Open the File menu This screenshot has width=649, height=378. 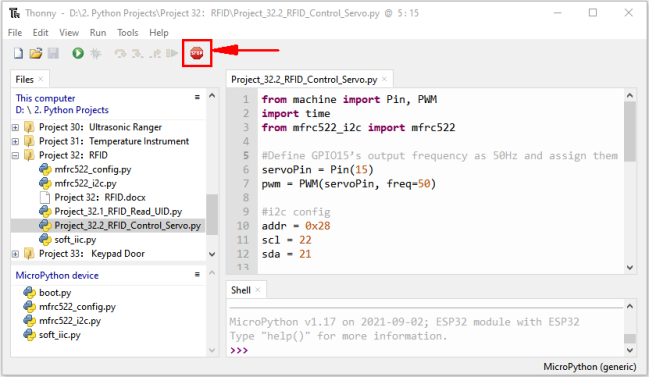(15, 33)
